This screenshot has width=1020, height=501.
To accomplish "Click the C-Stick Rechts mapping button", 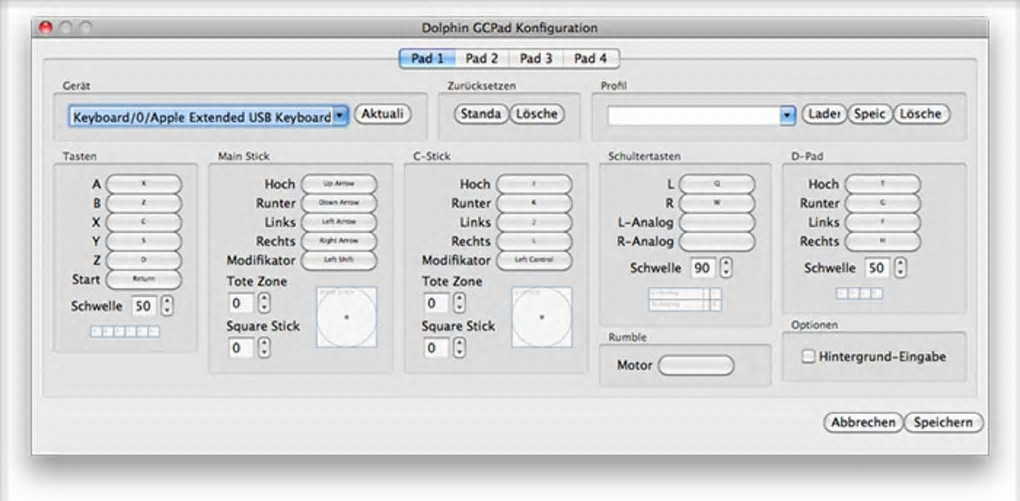I will [x=534, y=241].
